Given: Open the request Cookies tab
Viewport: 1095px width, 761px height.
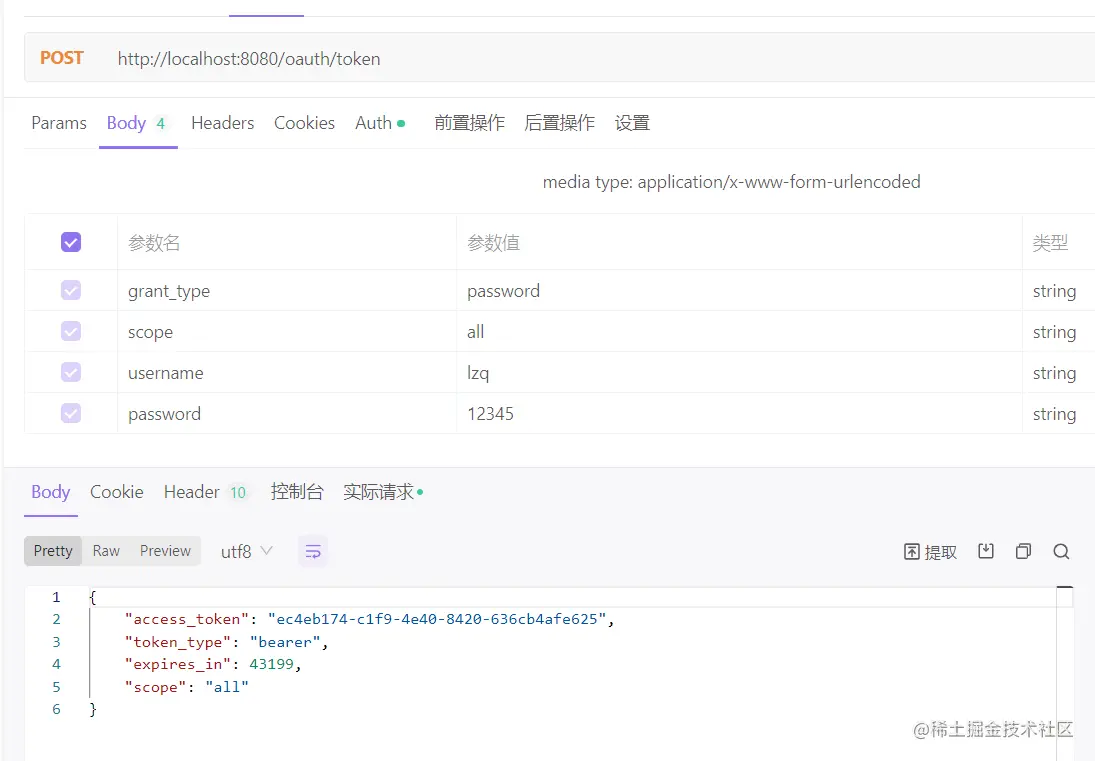Looking at the screenshot, I should pos(304,123).
